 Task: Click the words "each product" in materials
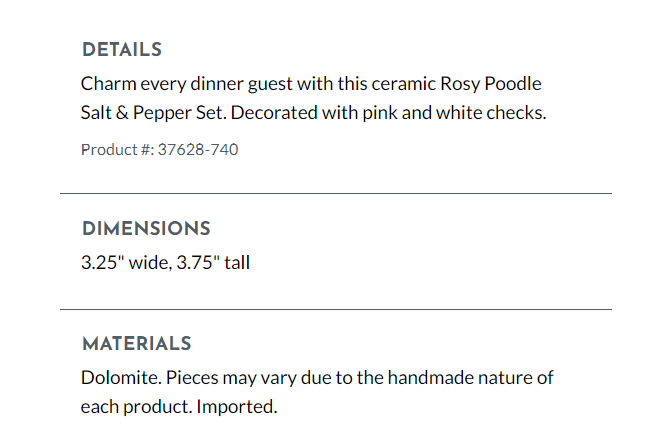point(135,407)
